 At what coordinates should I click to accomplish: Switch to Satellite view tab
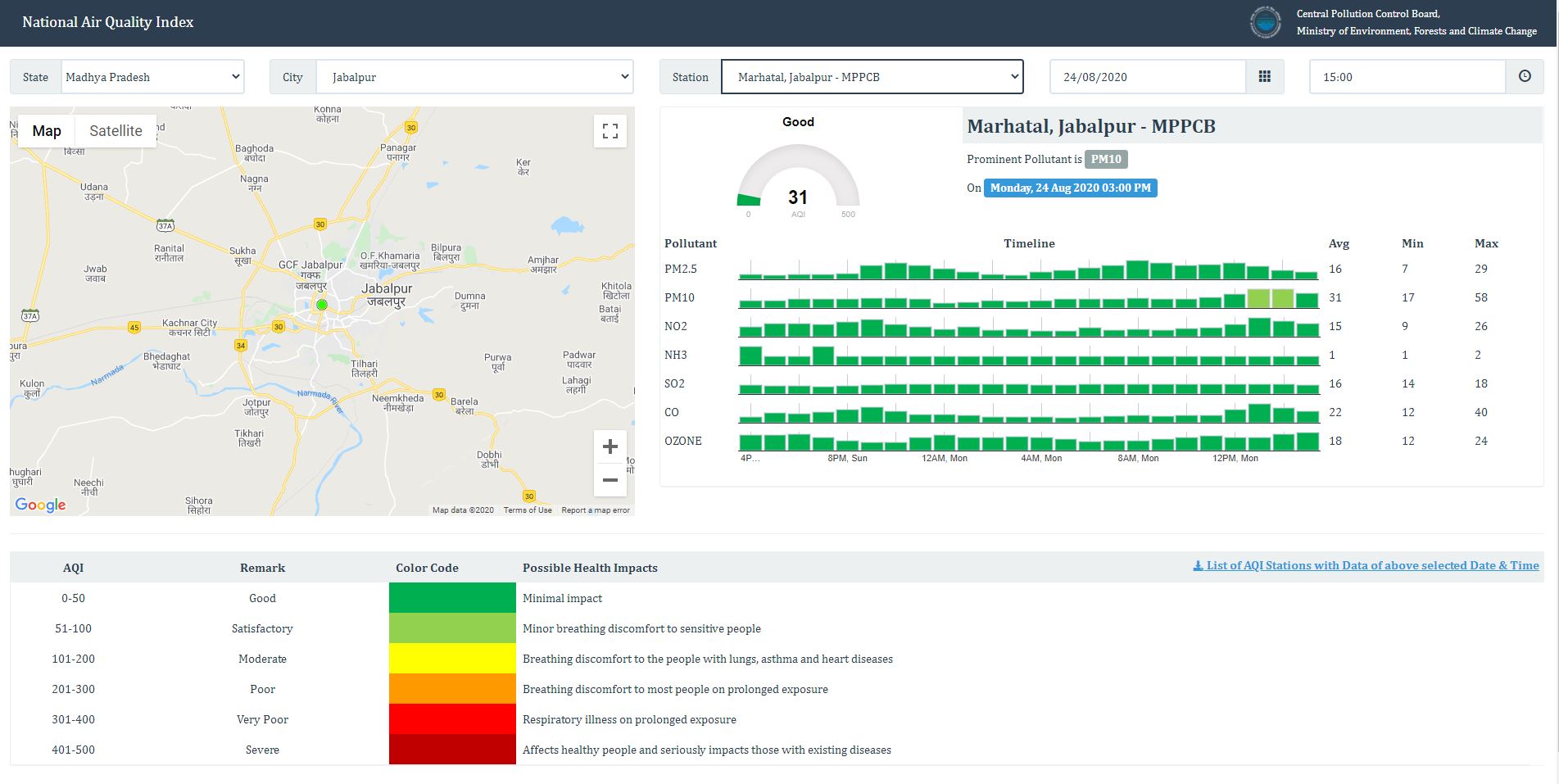pos(116,131)
